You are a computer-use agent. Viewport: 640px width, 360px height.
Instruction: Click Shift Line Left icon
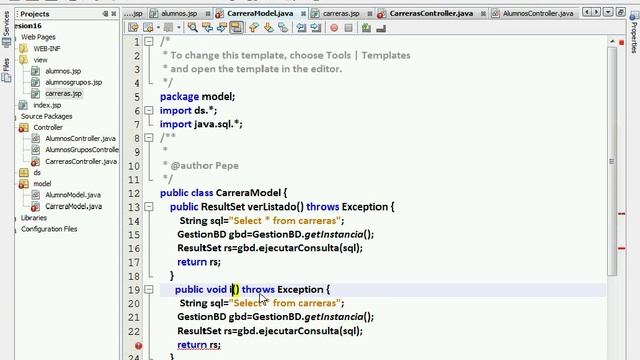pyautogui.click(x=301, y=28)
